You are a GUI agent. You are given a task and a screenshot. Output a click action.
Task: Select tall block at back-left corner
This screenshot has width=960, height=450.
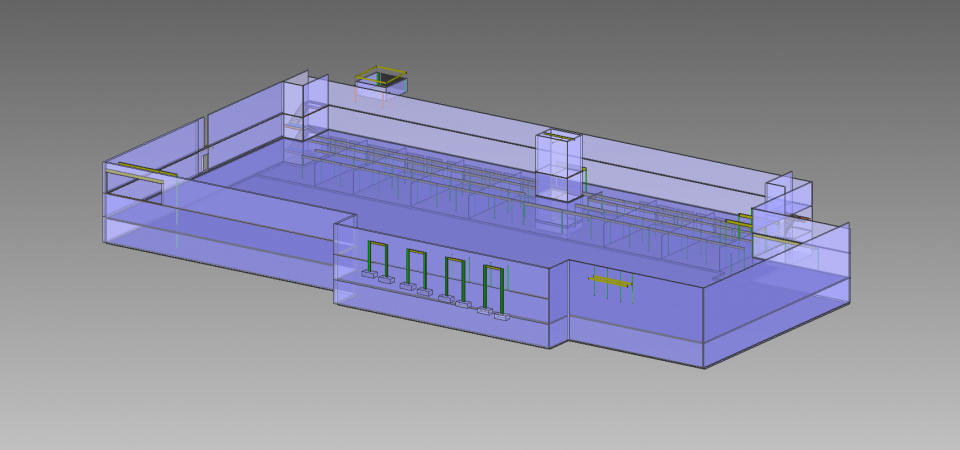(305, 105)
